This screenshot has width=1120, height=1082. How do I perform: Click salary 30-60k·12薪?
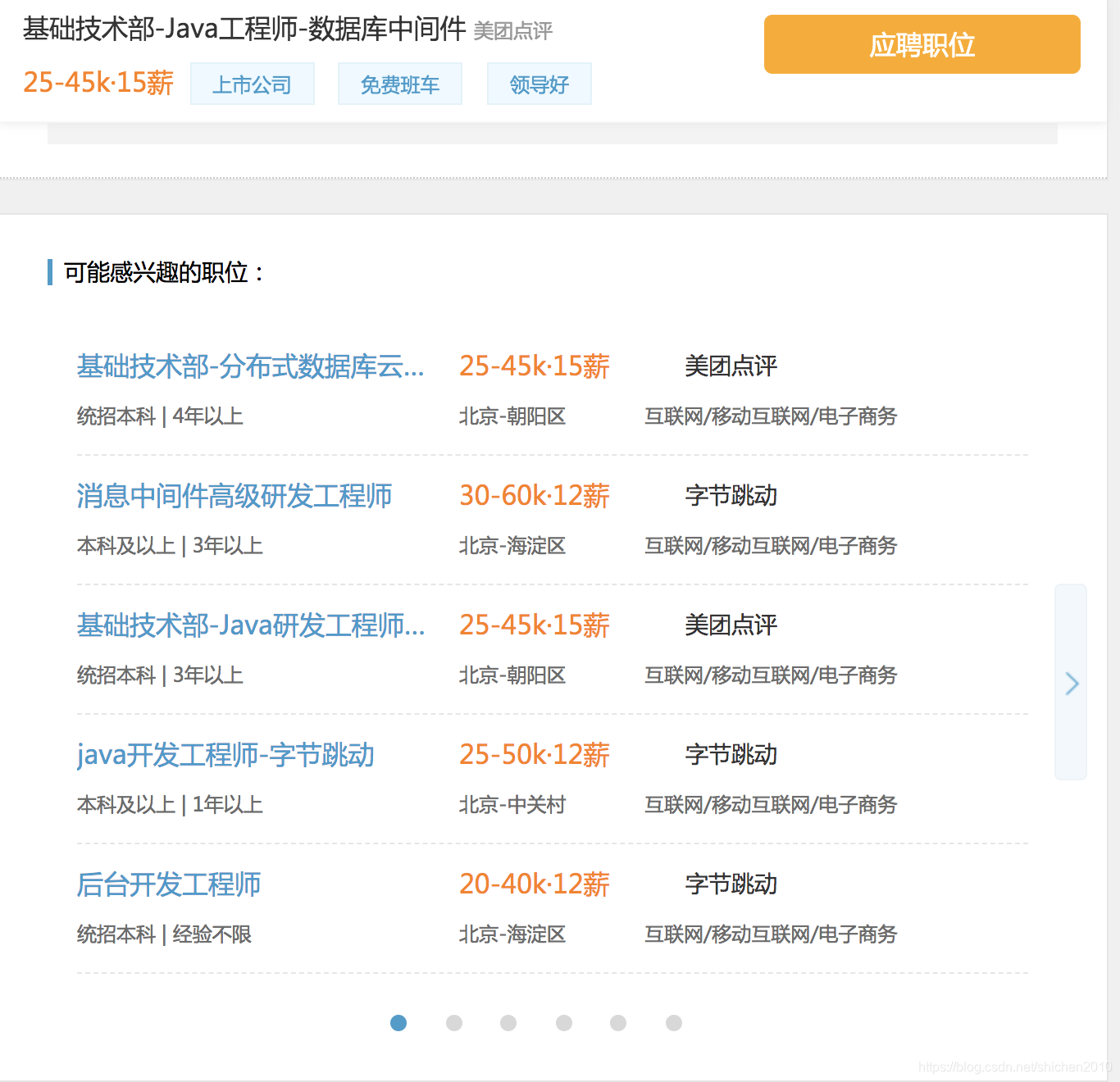point(535,496)
